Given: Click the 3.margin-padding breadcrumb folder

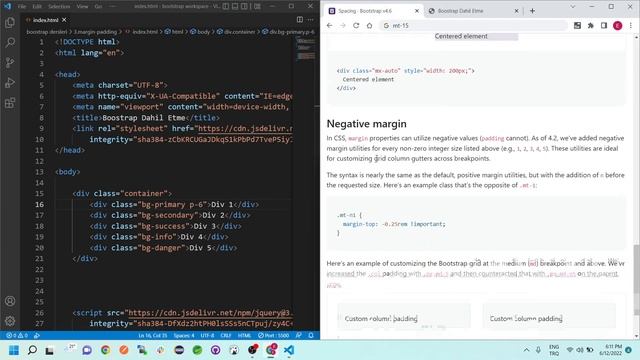Looking at the screenshot, I should coord(95,32).
